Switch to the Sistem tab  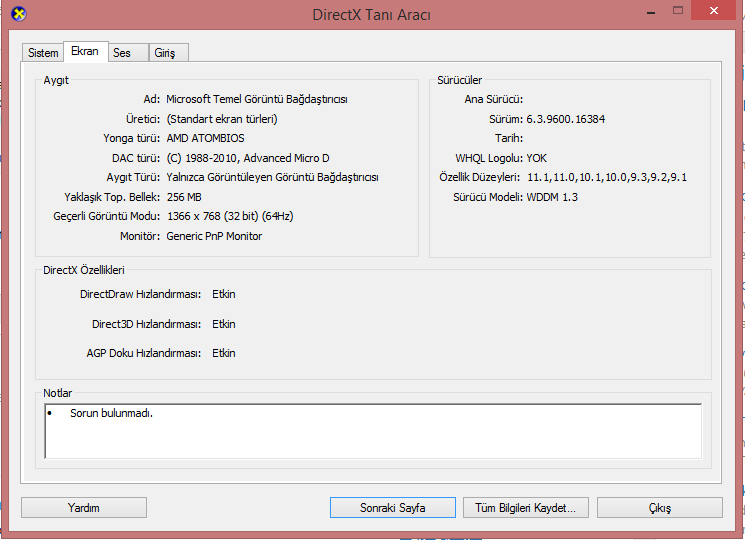coord(43,53)
